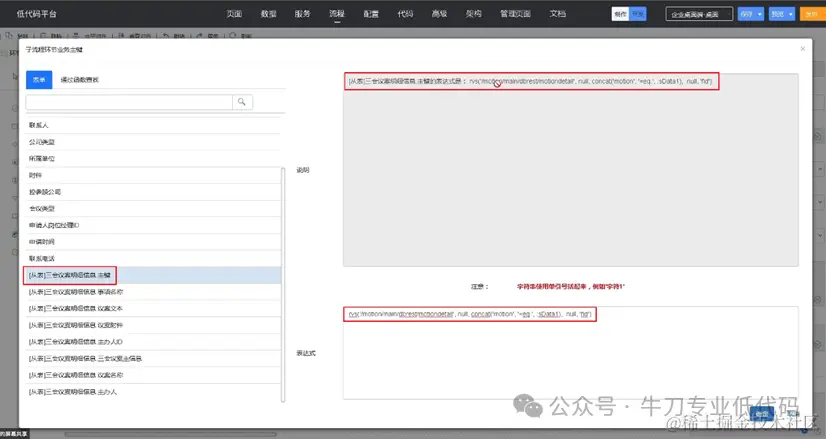Click inside the gray 说明 description area
Image resolution: width=826 pixels, height=439 pixels.
(571, 170)
